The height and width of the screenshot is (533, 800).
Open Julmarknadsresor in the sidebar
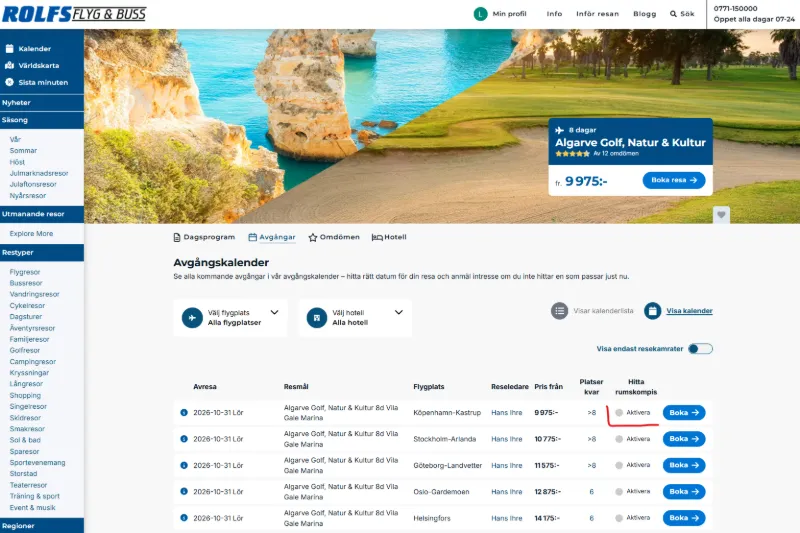click(x=39, y=173)
